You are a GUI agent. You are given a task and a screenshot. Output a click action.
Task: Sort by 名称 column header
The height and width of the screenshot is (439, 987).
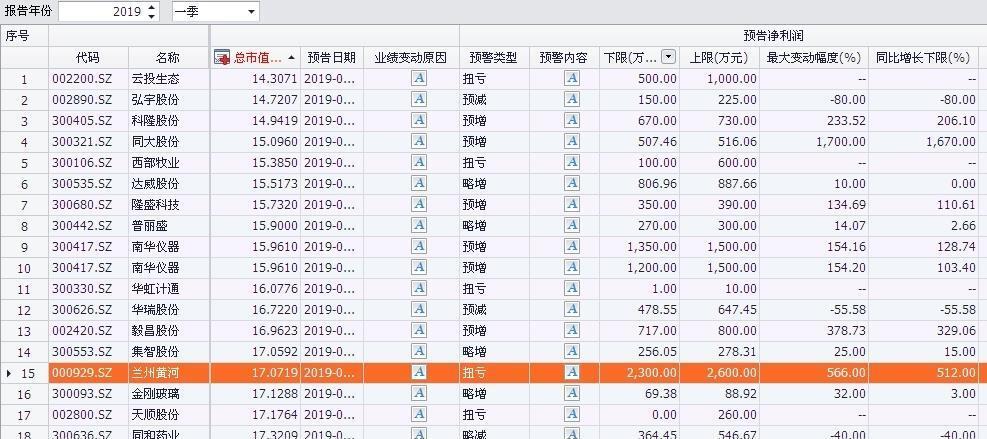coord(168,58)
